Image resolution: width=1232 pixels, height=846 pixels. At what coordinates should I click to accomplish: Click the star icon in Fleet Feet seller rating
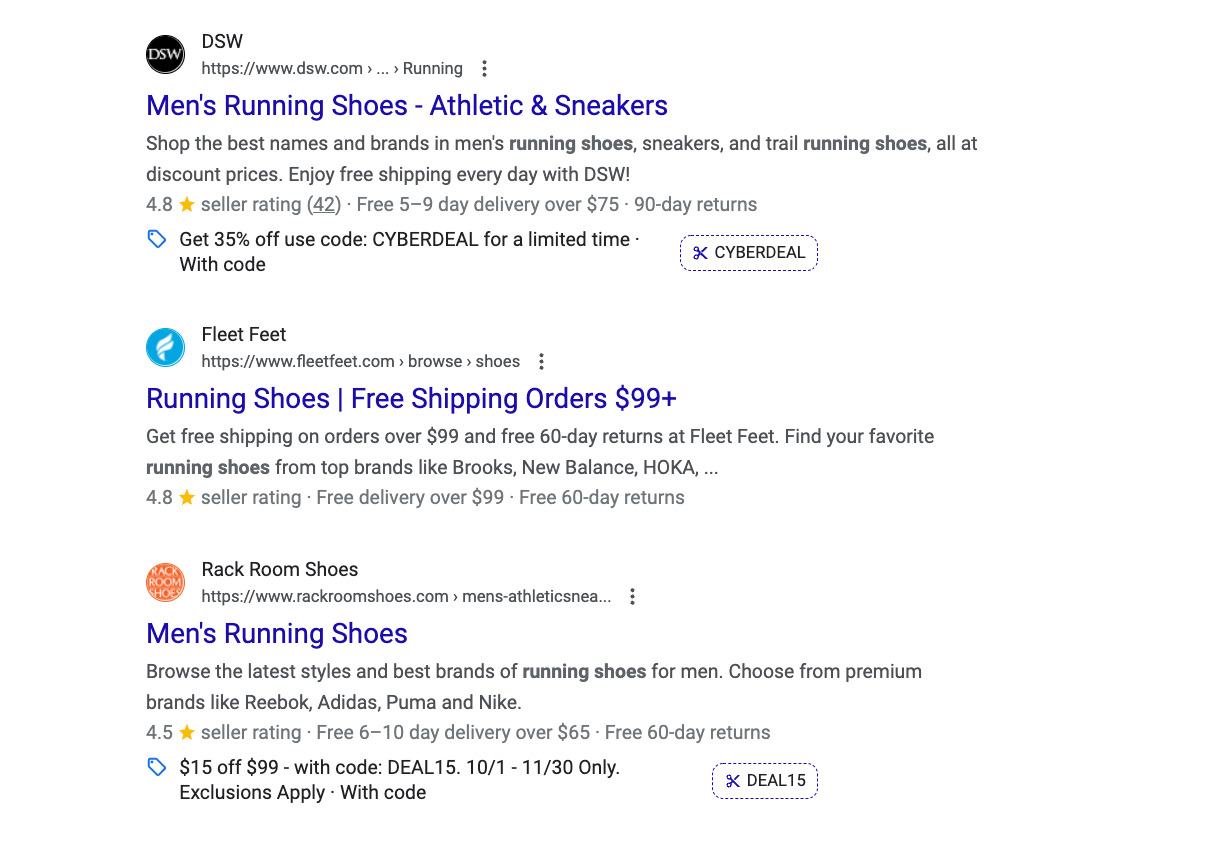pyautogui.click(x=187, y=498)
